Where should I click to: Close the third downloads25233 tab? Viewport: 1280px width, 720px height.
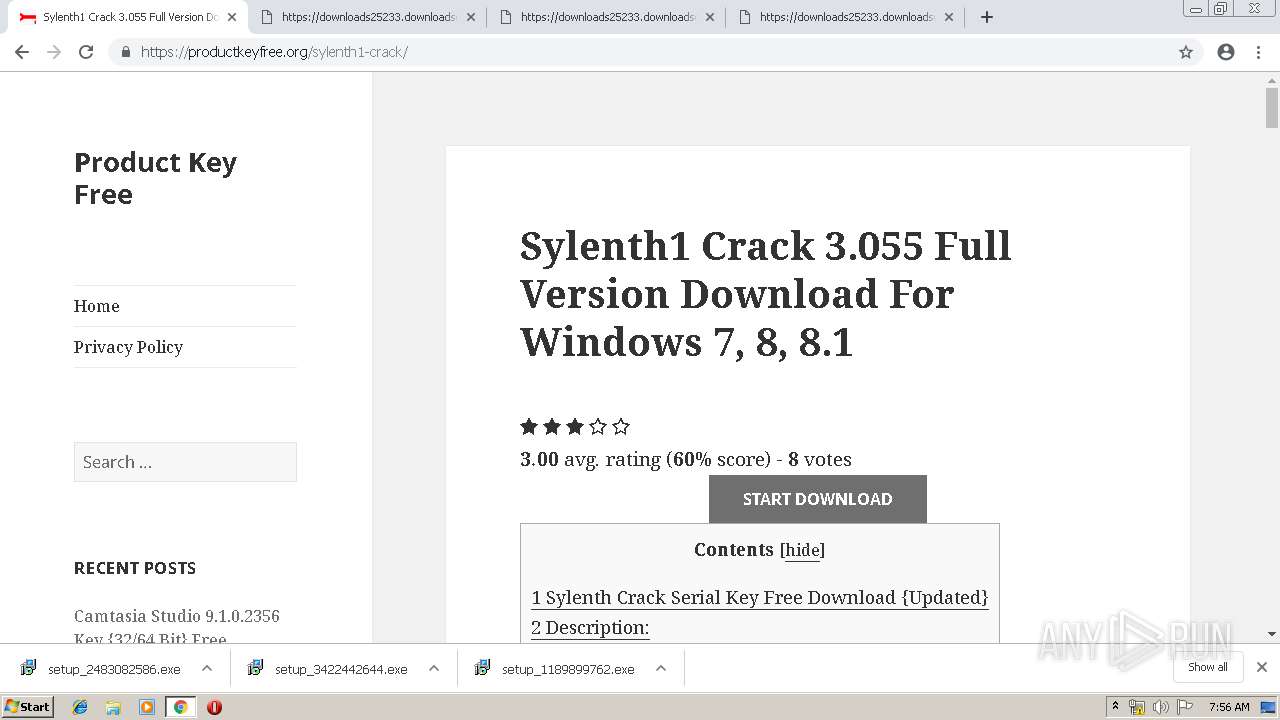tap(710, 17)
